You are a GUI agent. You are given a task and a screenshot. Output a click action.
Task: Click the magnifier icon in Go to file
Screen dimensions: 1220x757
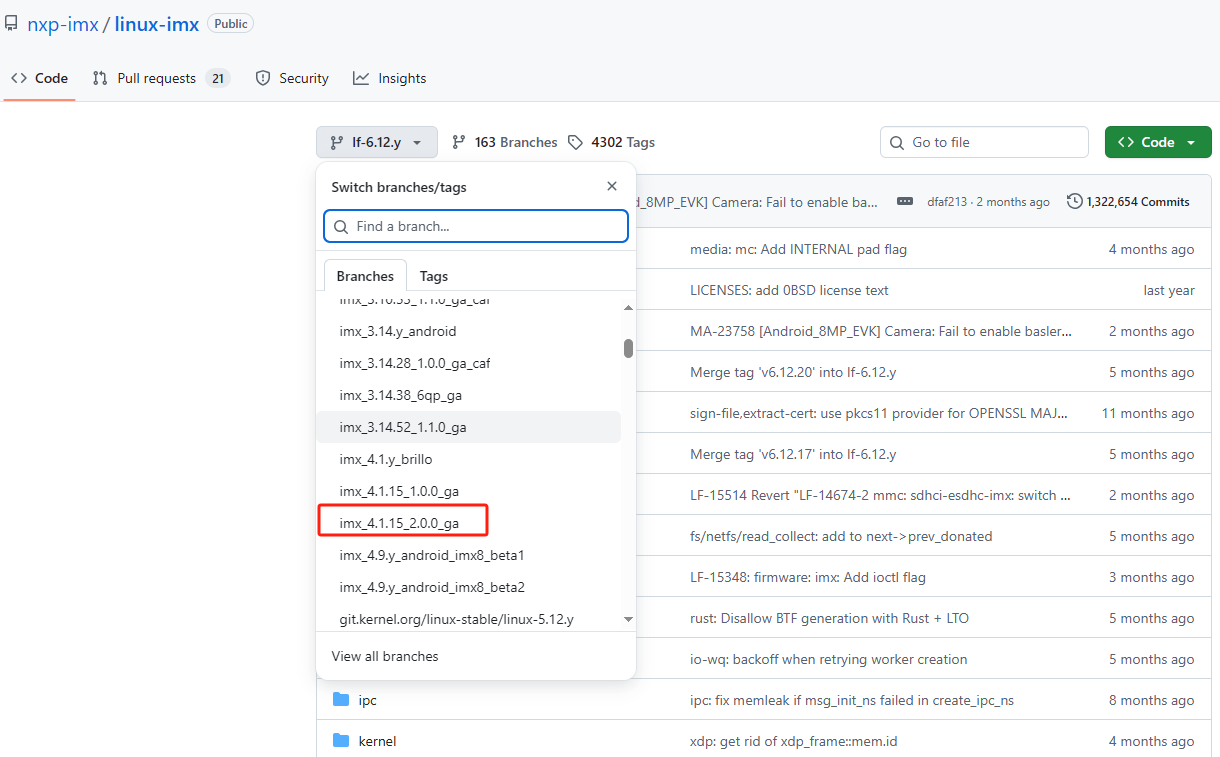pyautogui.click(x=897, y=142)
